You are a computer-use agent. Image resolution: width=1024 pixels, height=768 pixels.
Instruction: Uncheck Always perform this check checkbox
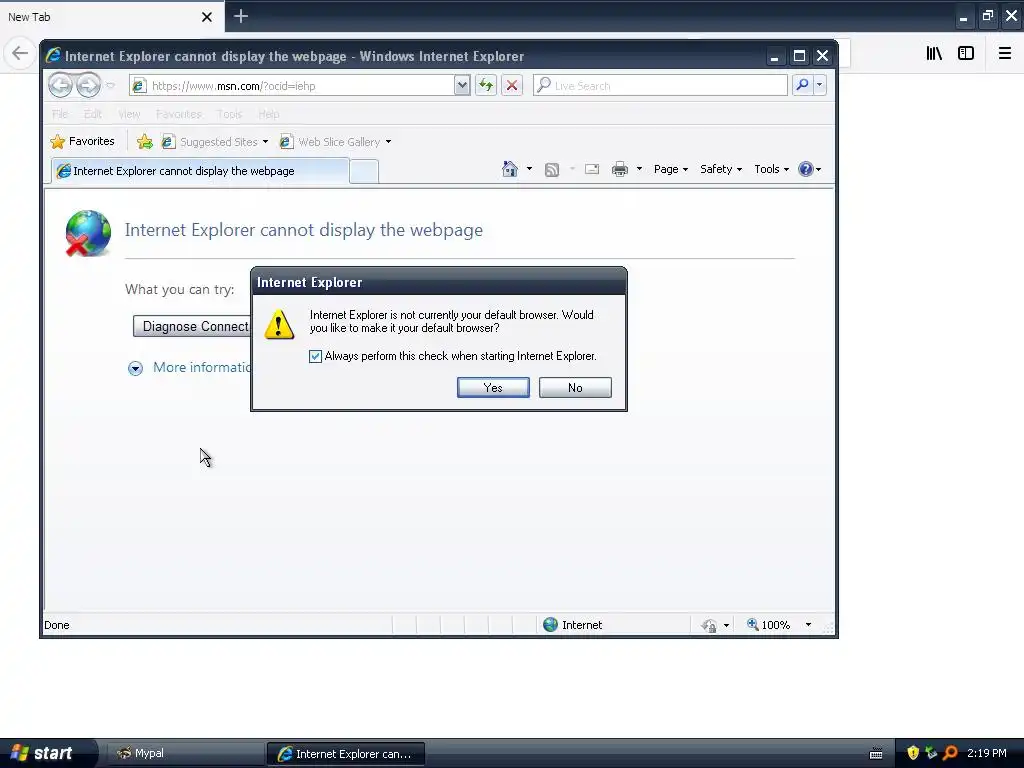point(315,356)
